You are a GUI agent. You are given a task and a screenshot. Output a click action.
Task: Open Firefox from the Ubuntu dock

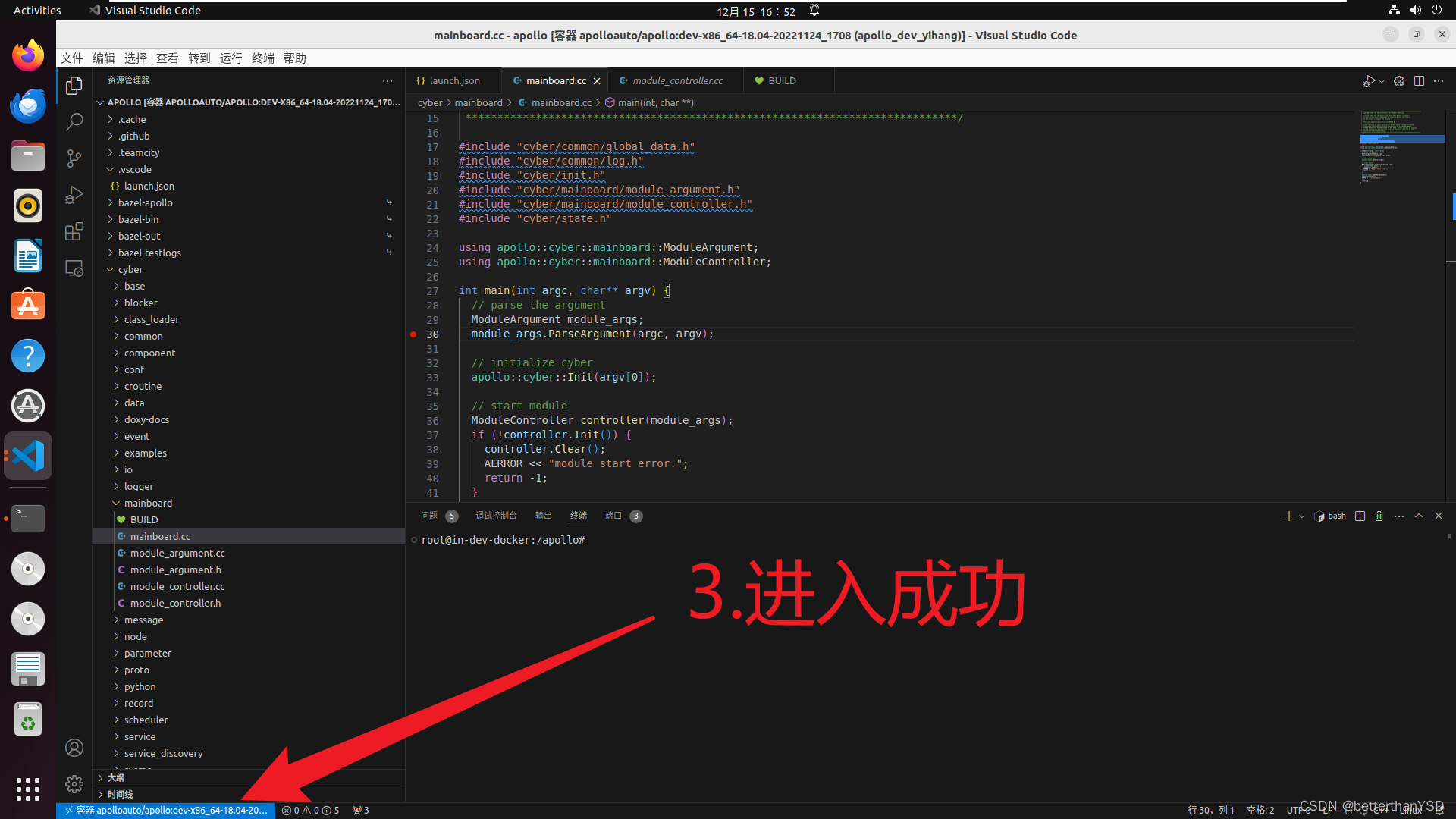point(28,55)
